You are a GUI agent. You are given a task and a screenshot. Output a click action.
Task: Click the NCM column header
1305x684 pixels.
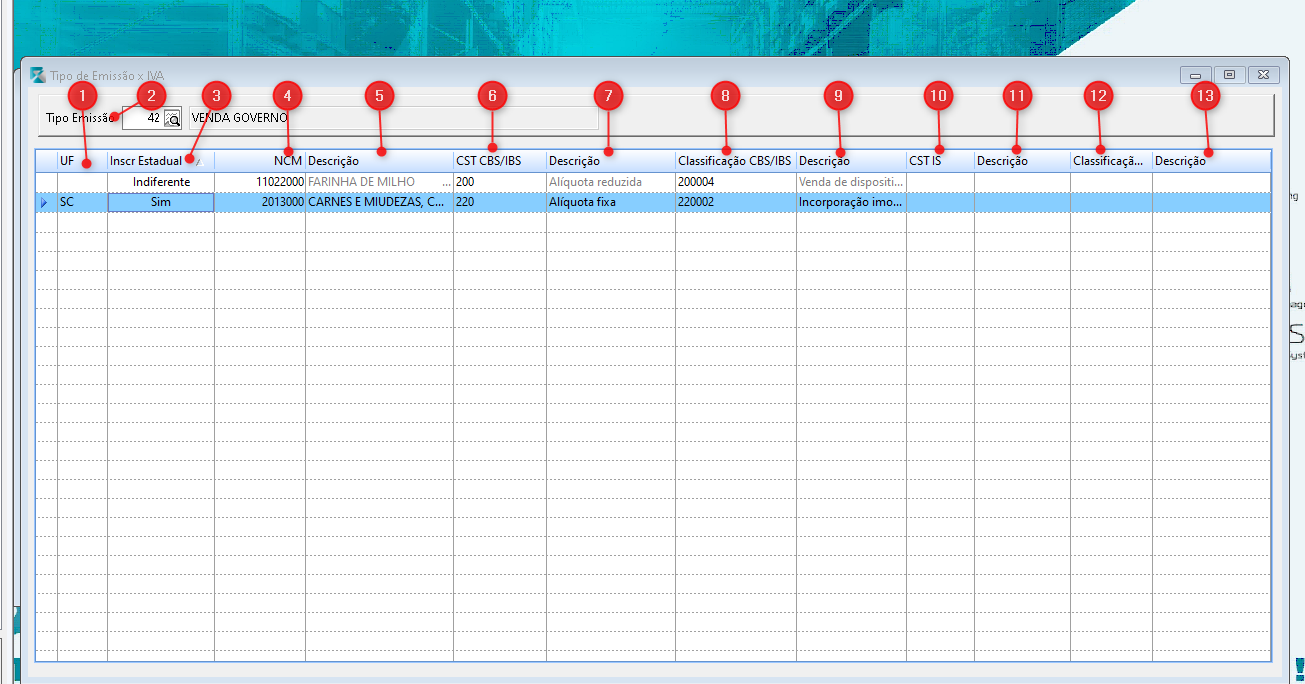pyautogui.click(x=260, y=161)
